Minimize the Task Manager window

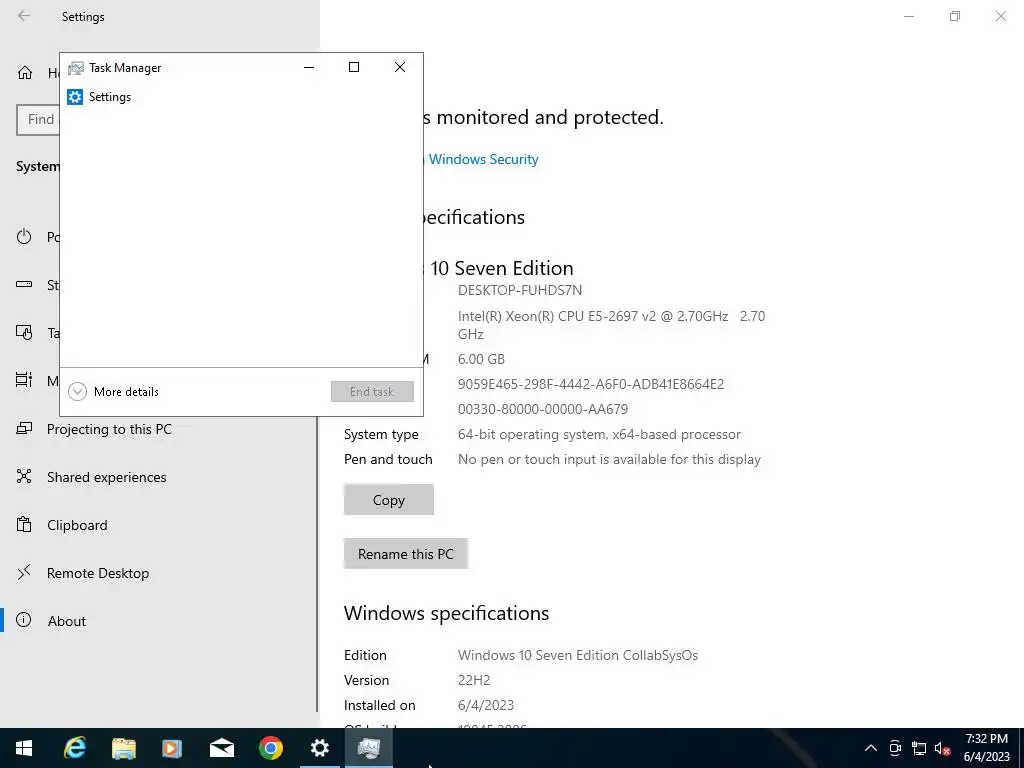click(x=309, y=67)
